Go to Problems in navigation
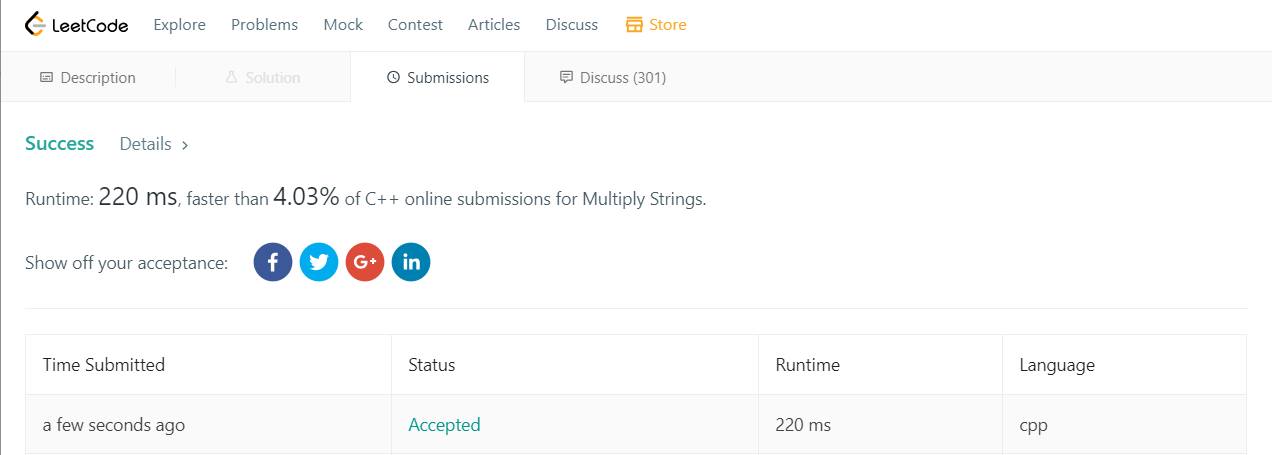 (264, 25)
